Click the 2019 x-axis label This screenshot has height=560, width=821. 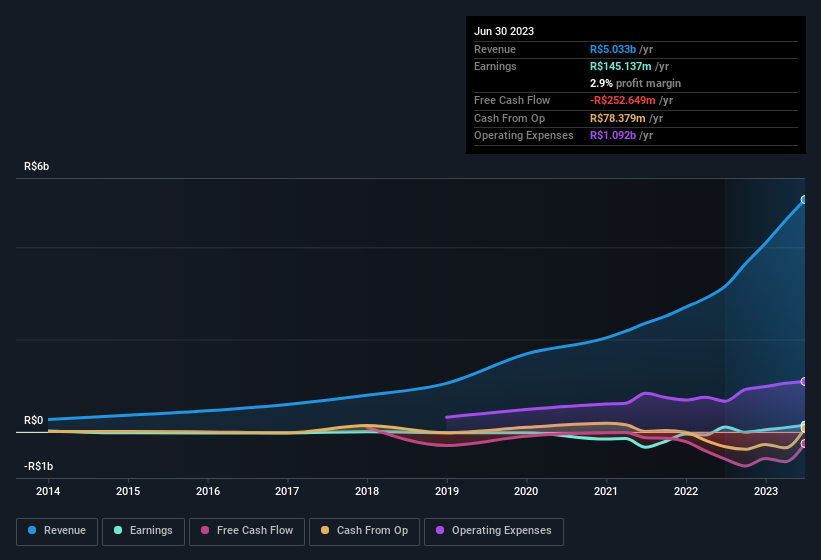tap(447, 491)
